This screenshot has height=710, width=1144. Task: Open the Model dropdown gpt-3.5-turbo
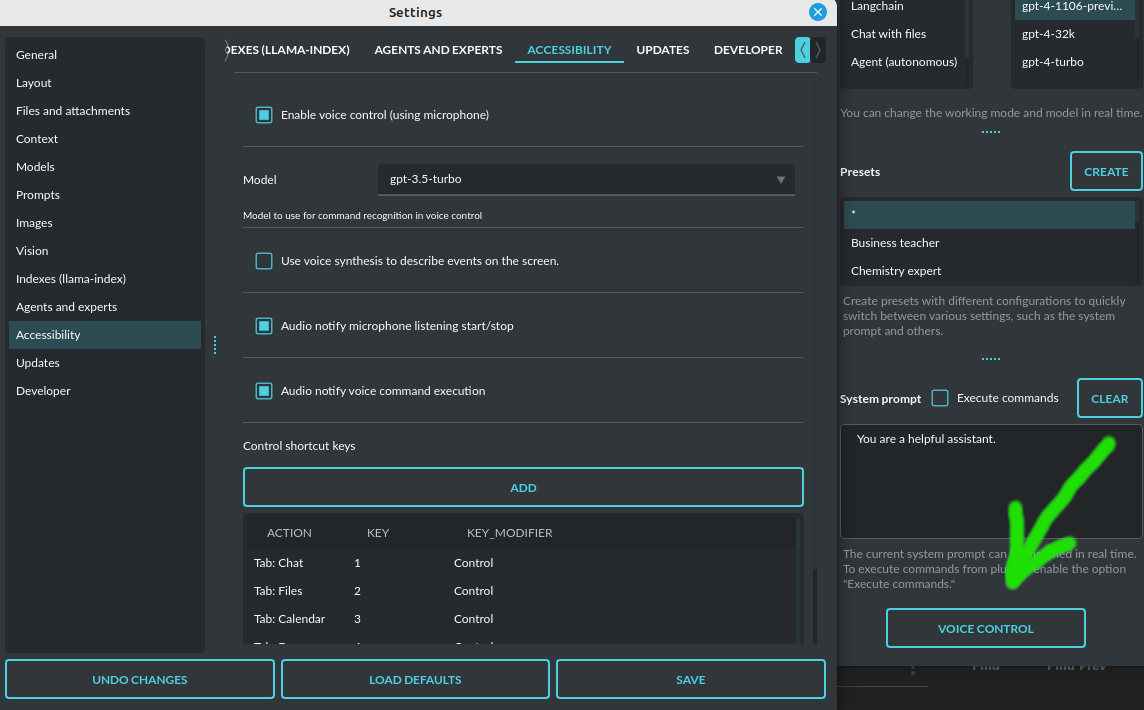585,179
